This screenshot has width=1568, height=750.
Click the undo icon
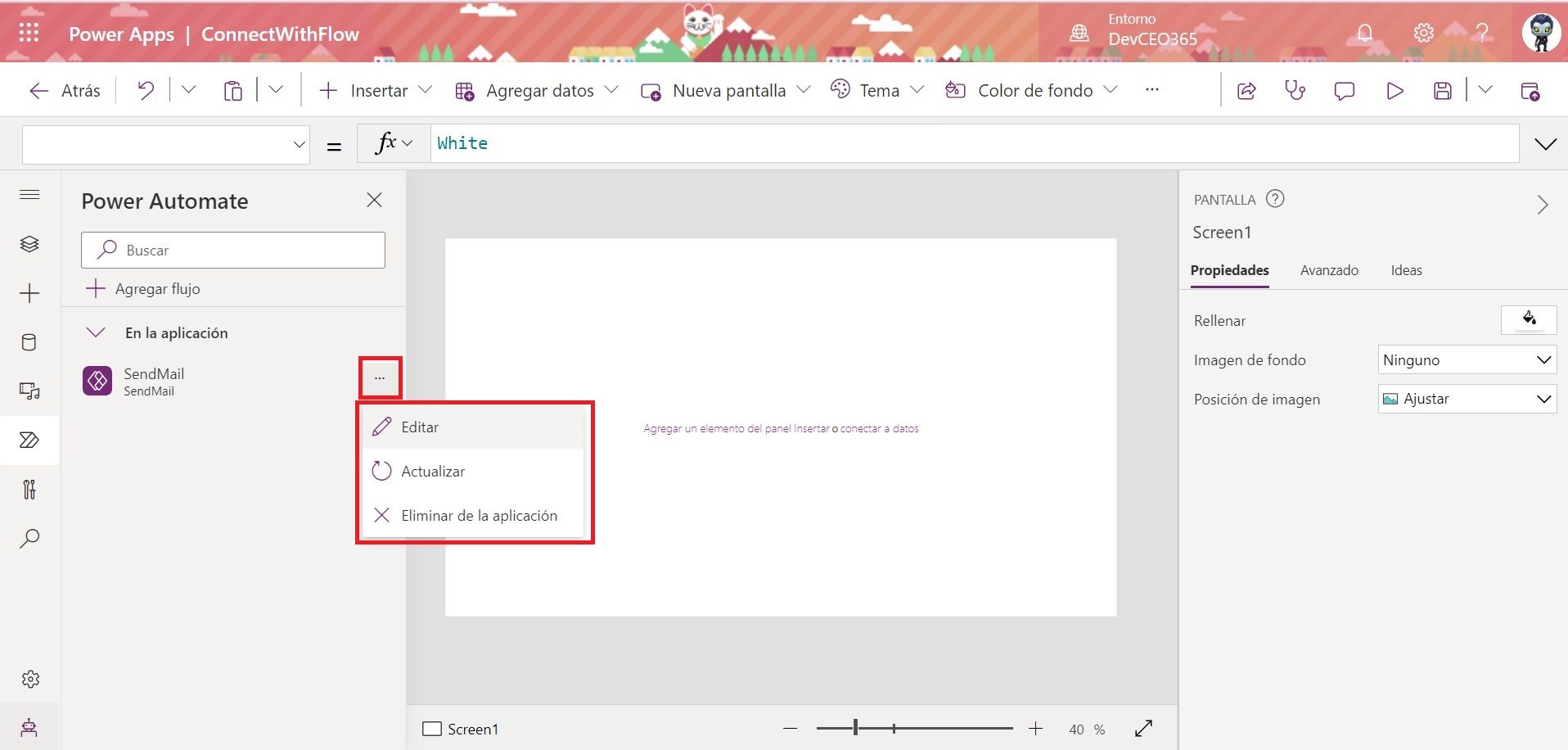(x=146, y=90)
